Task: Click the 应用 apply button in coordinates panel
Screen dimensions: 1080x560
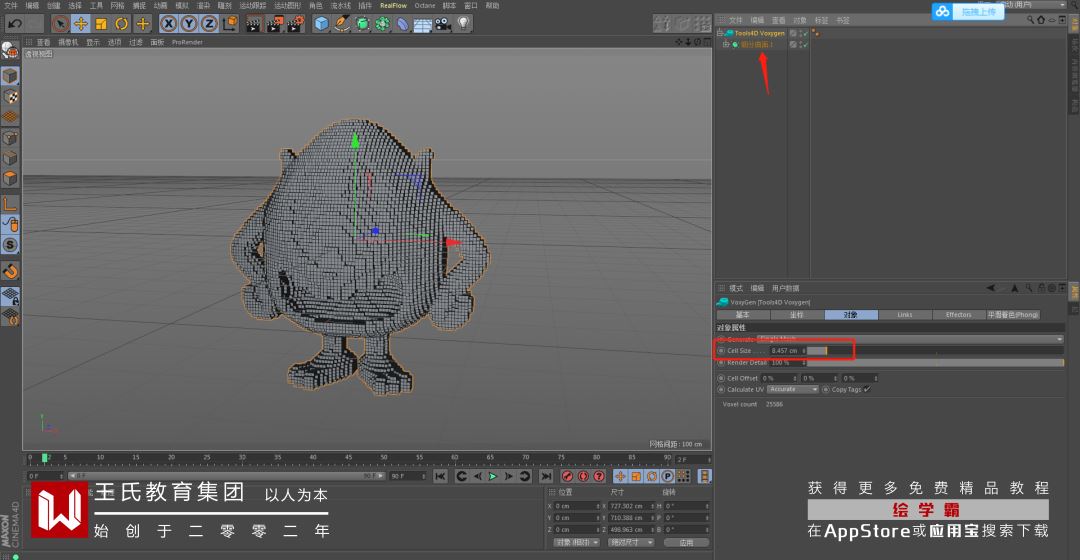Action: [685, 542]
